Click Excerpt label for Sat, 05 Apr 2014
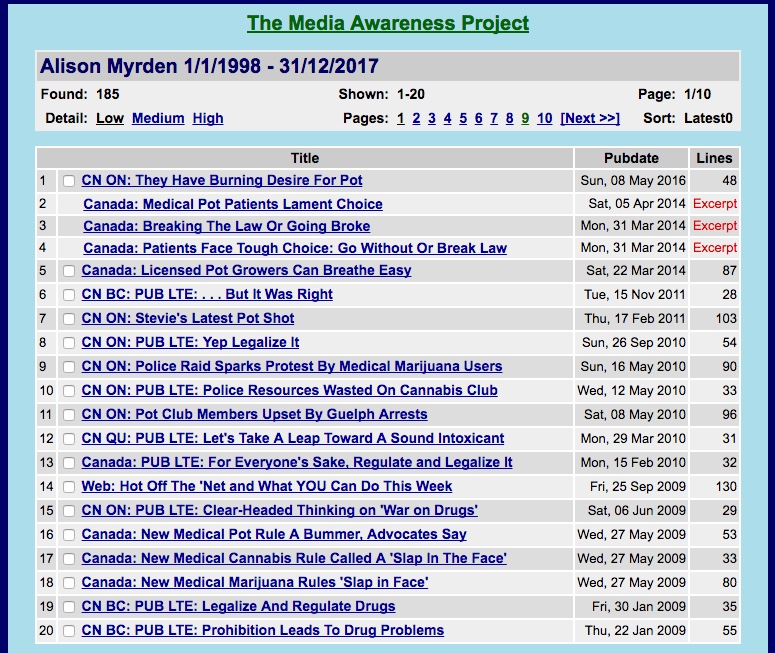The height and width of the screenshot is (653, 775). tap(715, 204)
